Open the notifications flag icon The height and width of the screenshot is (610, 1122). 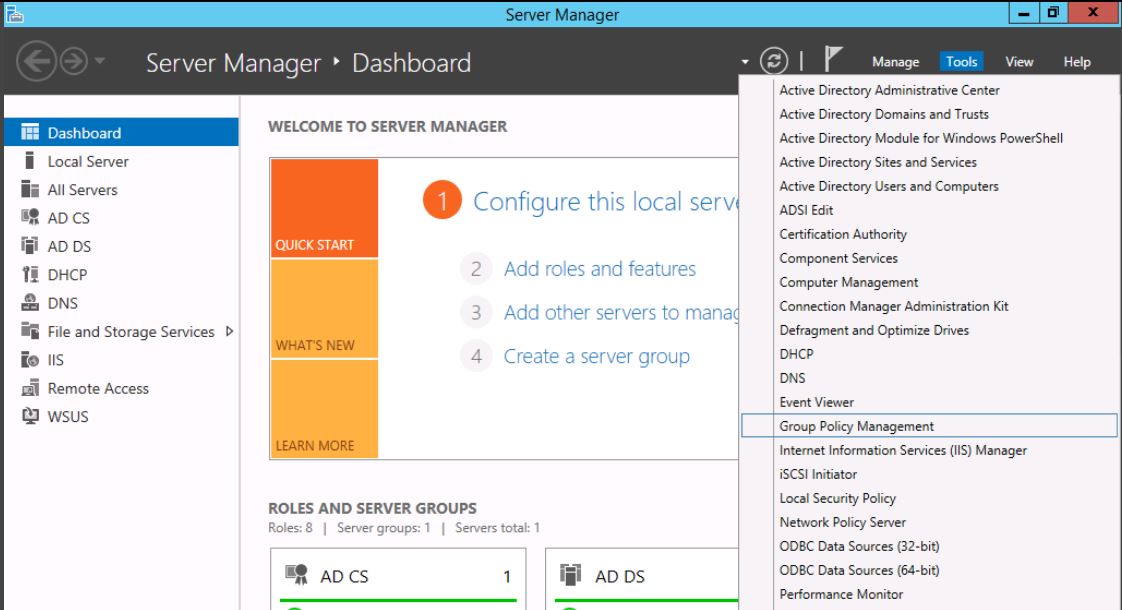832,61
